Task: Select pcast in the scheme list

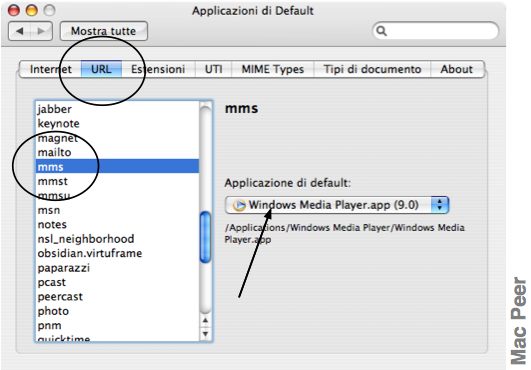Action: (x=117, y=282)
